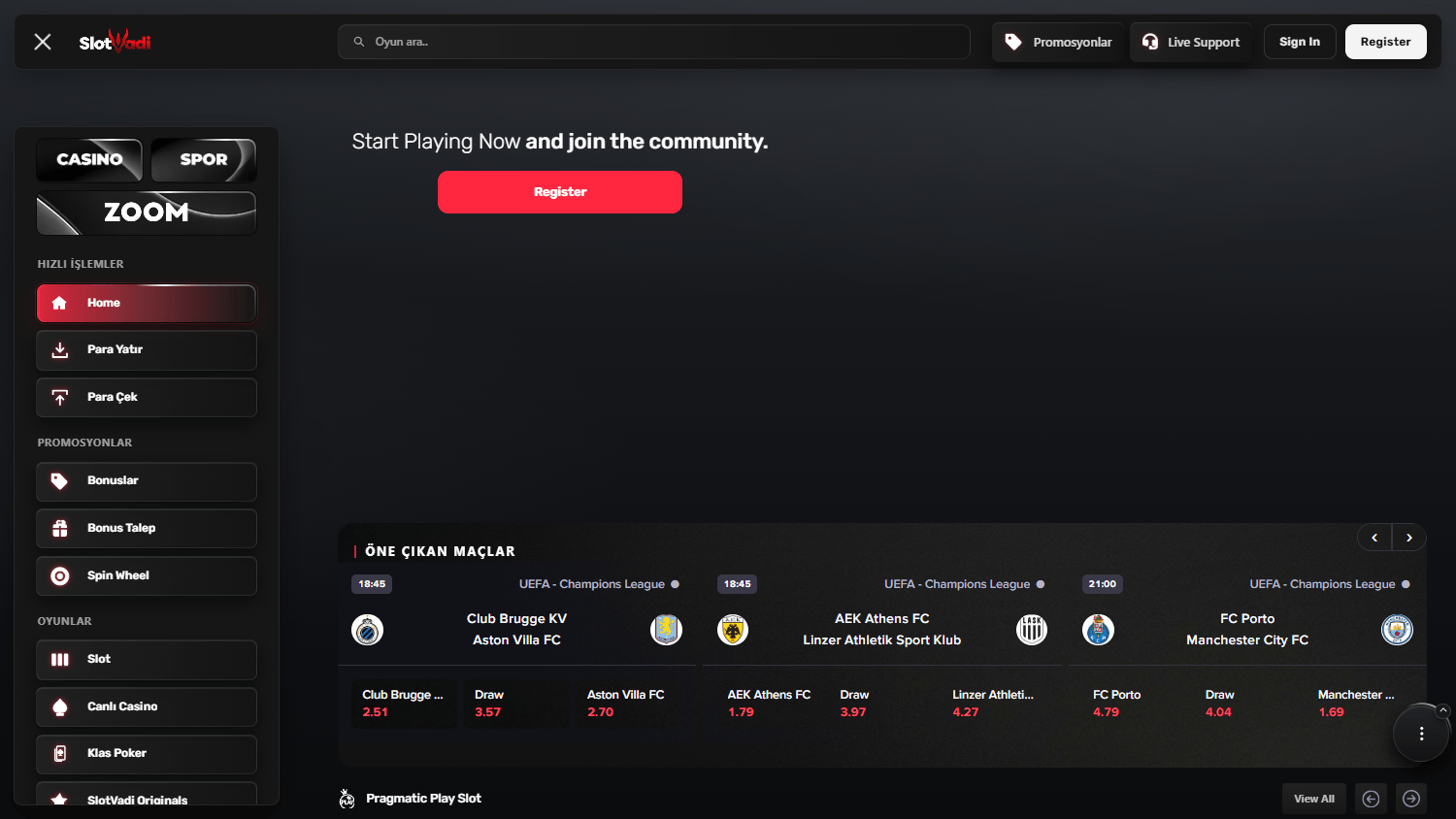Click the Para Yatır download icon
This screenshot has width=1456, height=819.
click(60, 350)
